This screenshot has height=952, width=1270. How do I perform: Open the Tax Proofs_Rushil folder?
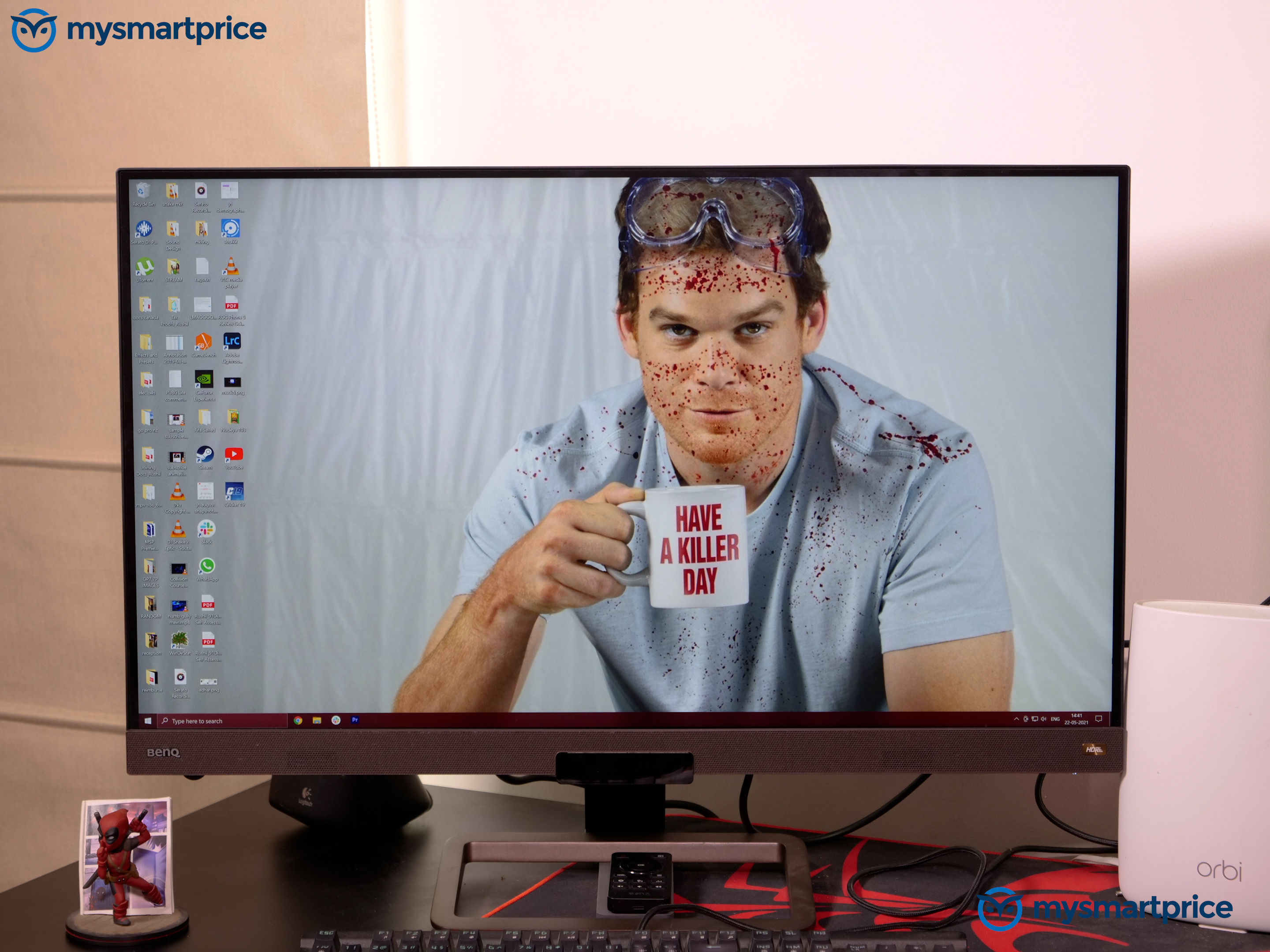coord(175,312)
